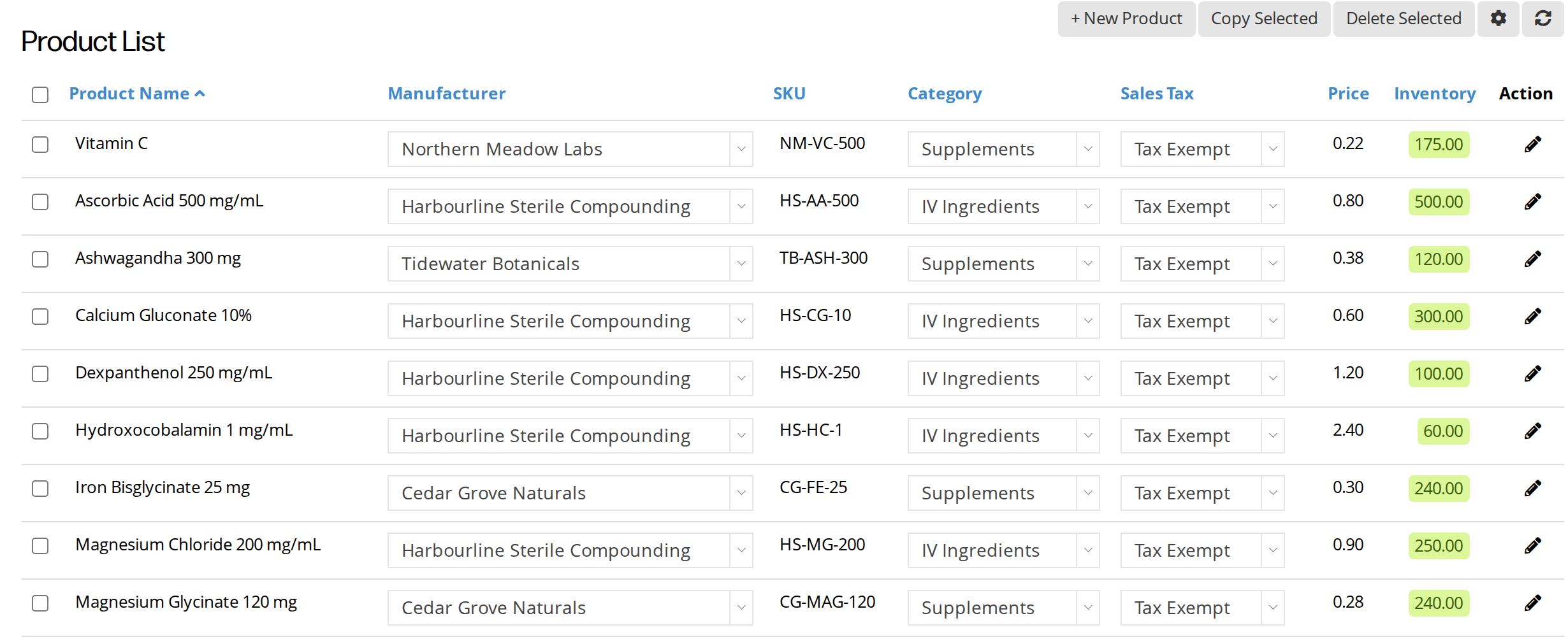Select Dexpanthenol 250 mg/mL checkbox
1568x637 pixels.
pos(40,374)
